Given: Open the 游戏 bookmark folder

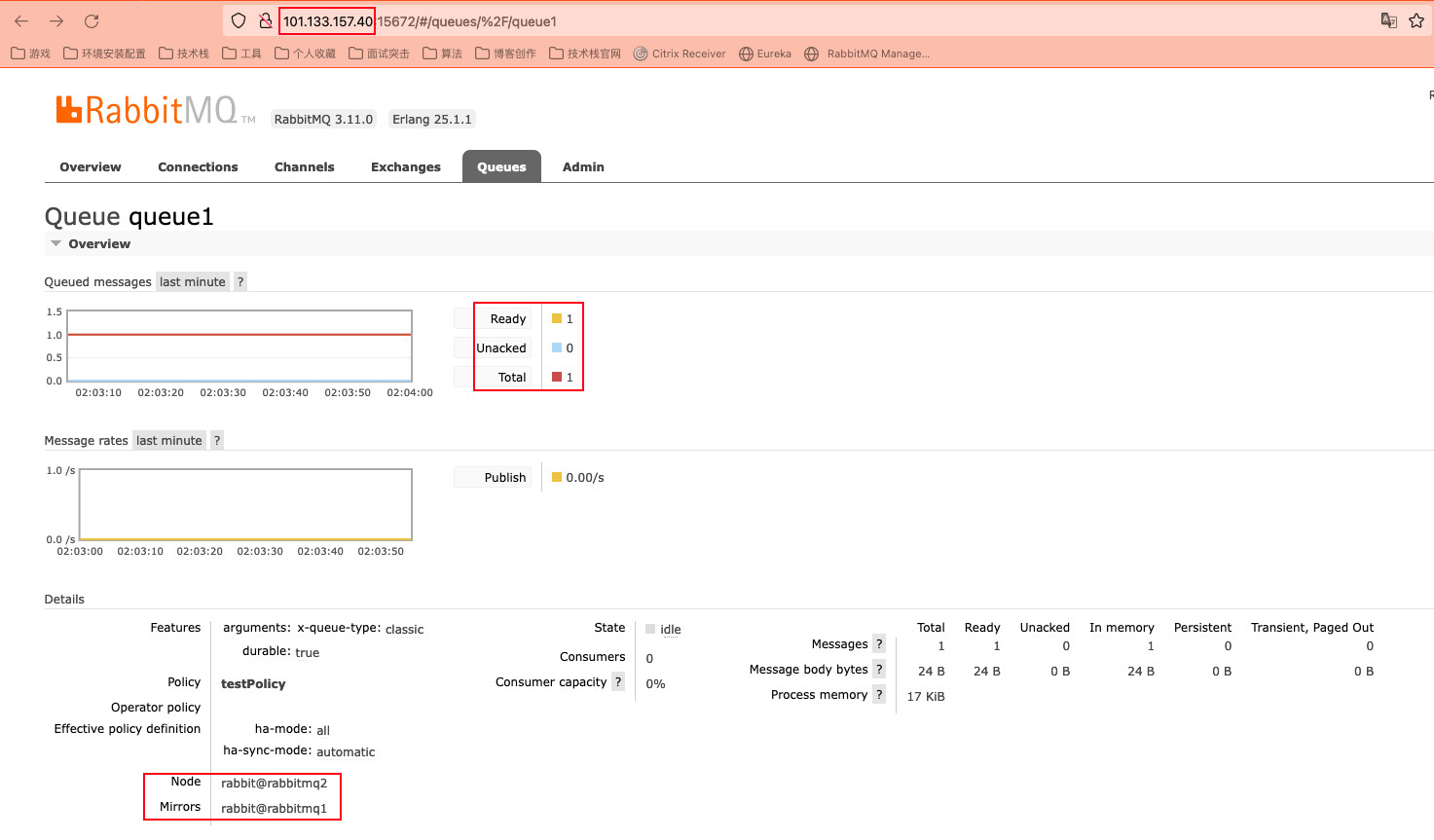Looking at the screenshot, I should click(30, 54).
